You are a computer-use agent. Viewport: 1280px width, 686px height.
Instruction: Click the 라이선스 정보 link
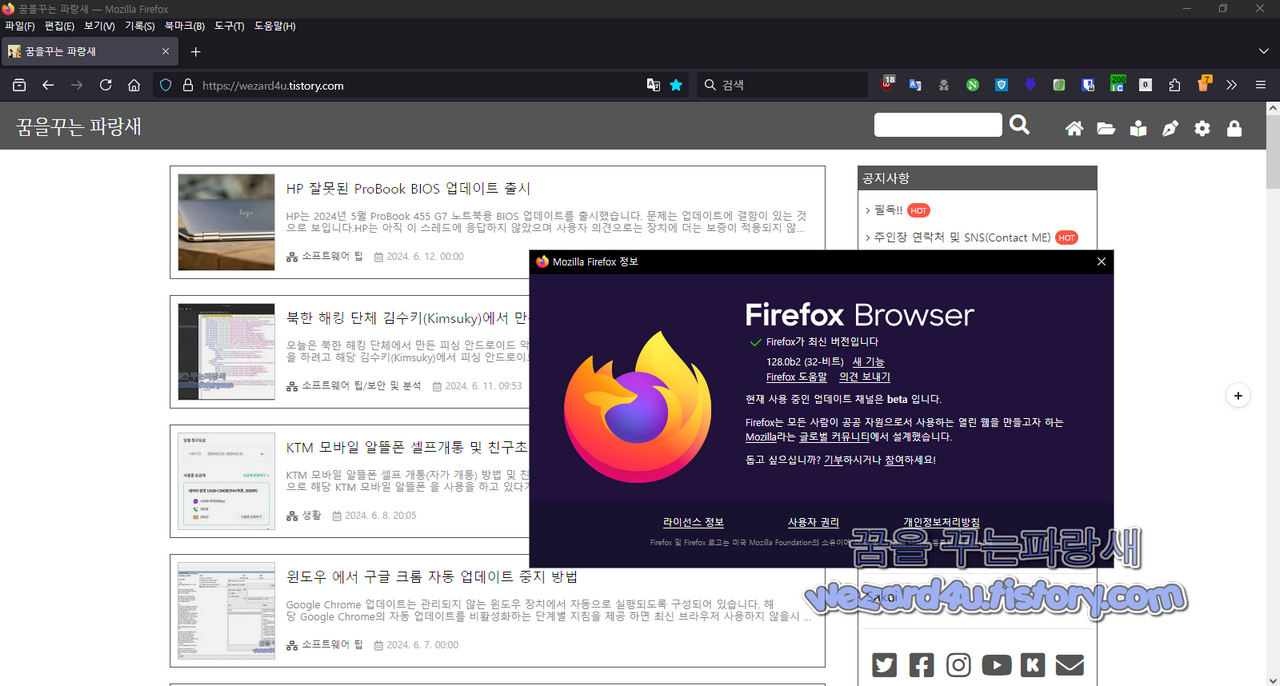pyautogui.click(x=693, y=522)
